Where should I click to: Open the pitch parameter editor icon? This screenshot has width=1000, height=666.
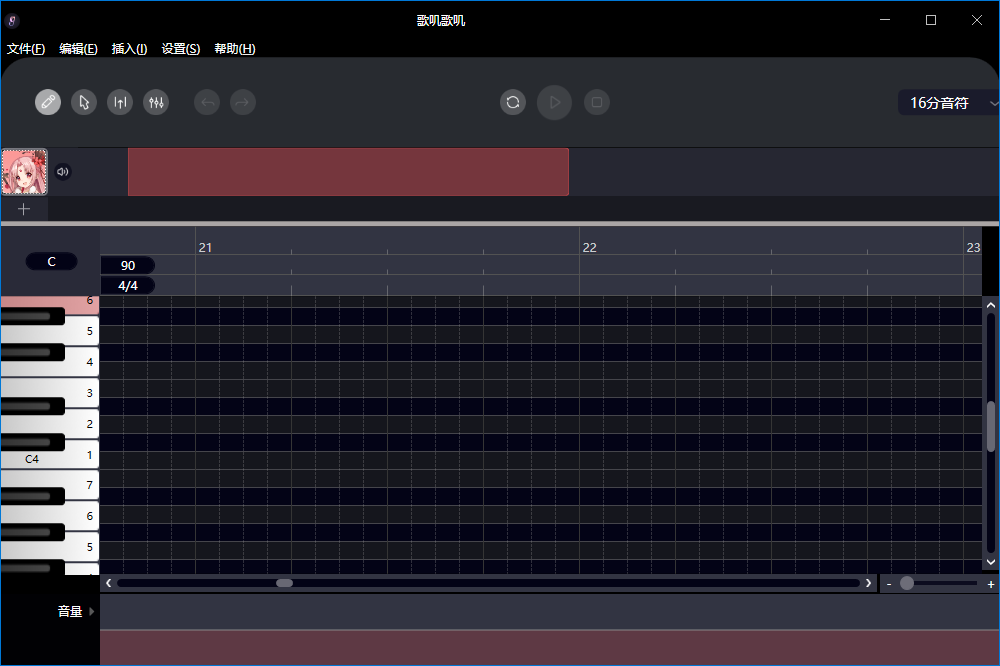(120, 102)
